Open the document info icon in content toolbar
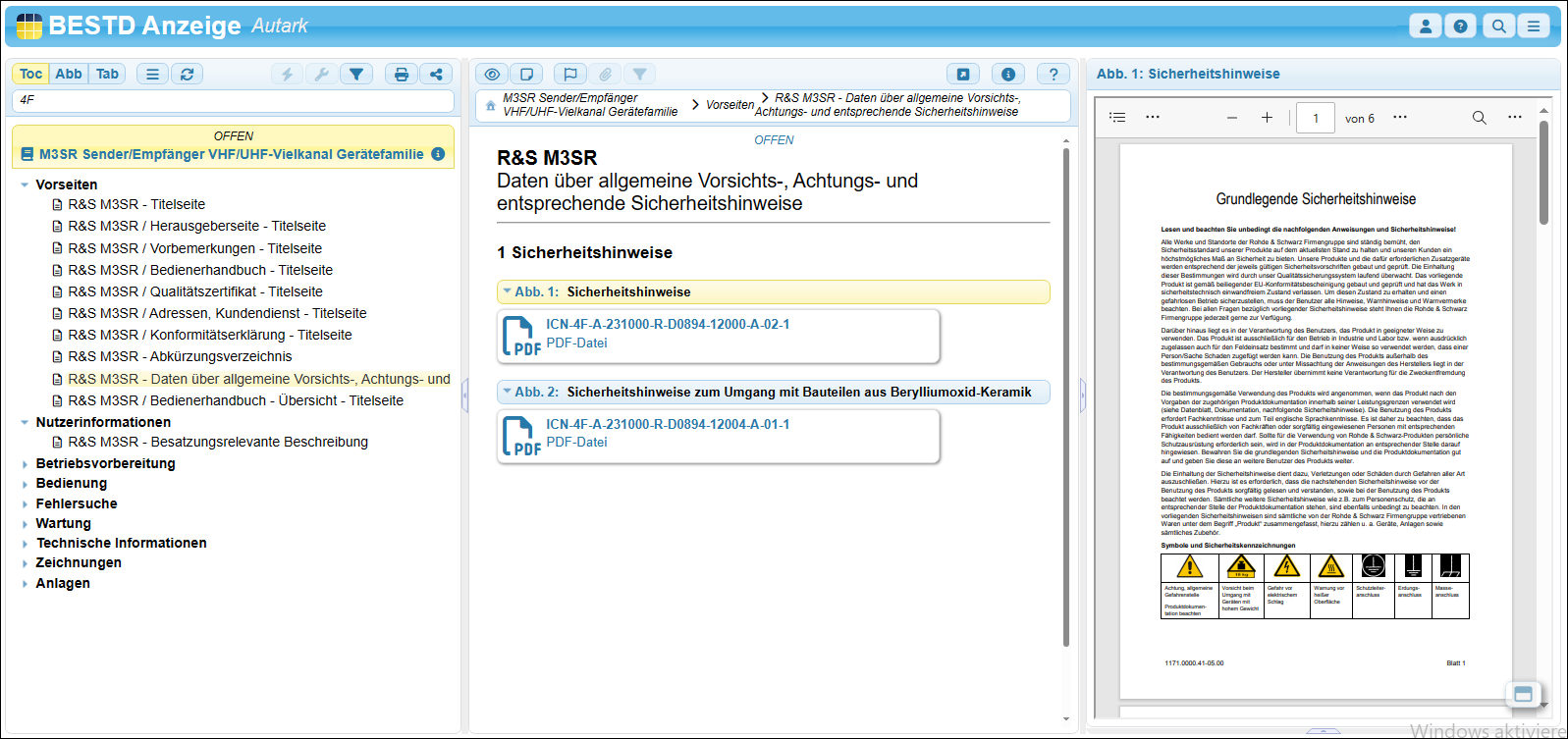The image size is (1568, 739). pyautogui.click(x=1007, y=74)
